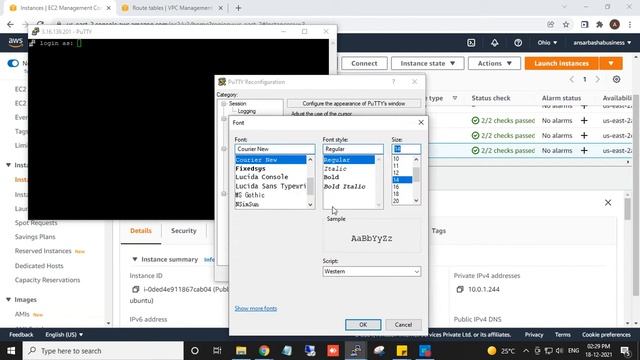Go back in browser history
Image resolution: width=640 pixels, height=360 pixels.
tap(10, 24)
